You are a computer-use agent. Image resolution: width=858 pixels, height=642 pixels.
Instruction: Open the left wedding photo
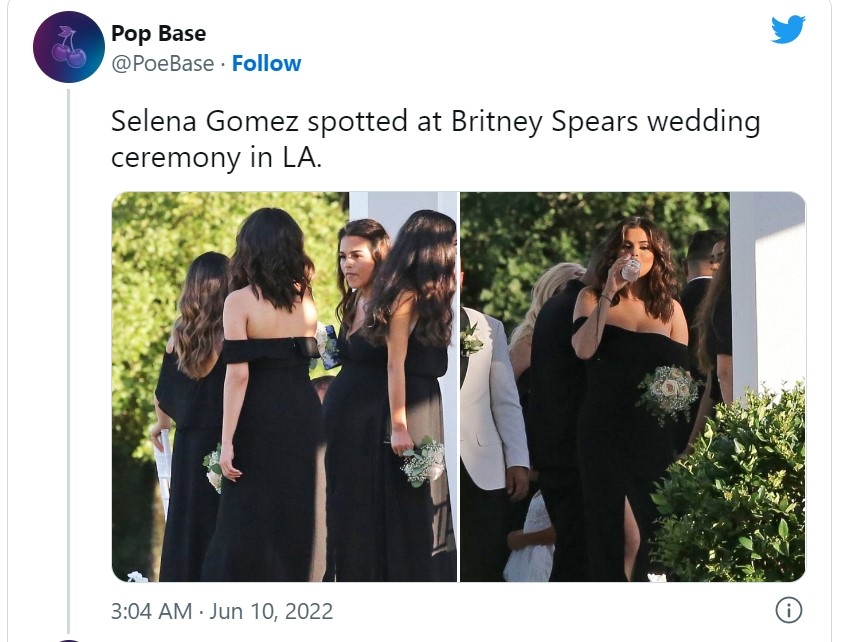coord(284,386)
